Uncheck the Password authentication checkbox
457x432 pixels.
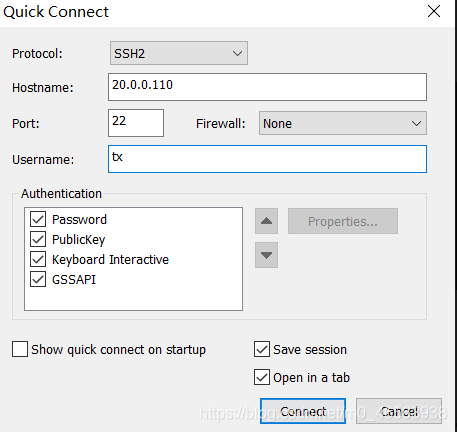tap(38, 220)
